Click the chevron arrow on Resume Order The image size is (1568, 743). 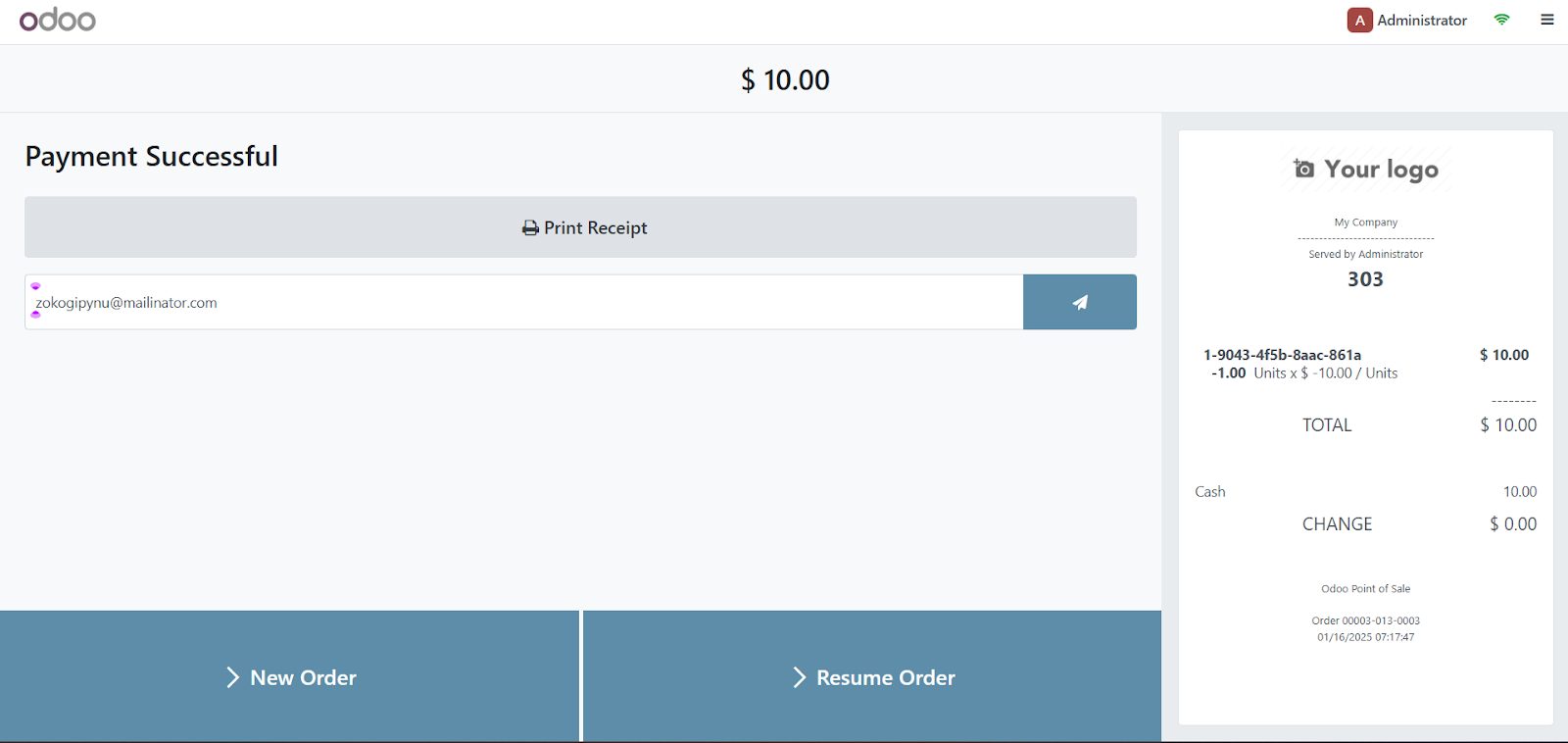[x=798, y=676]
